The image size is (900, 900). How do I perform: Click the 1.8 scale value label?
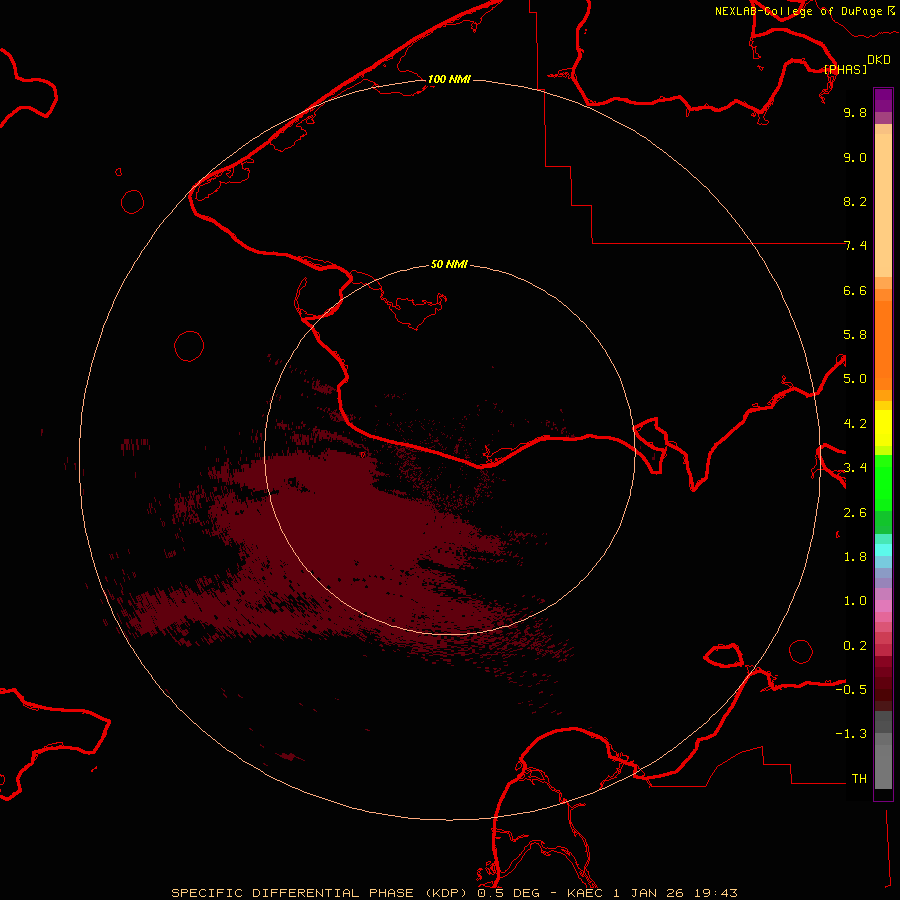[x=855, y=557]
